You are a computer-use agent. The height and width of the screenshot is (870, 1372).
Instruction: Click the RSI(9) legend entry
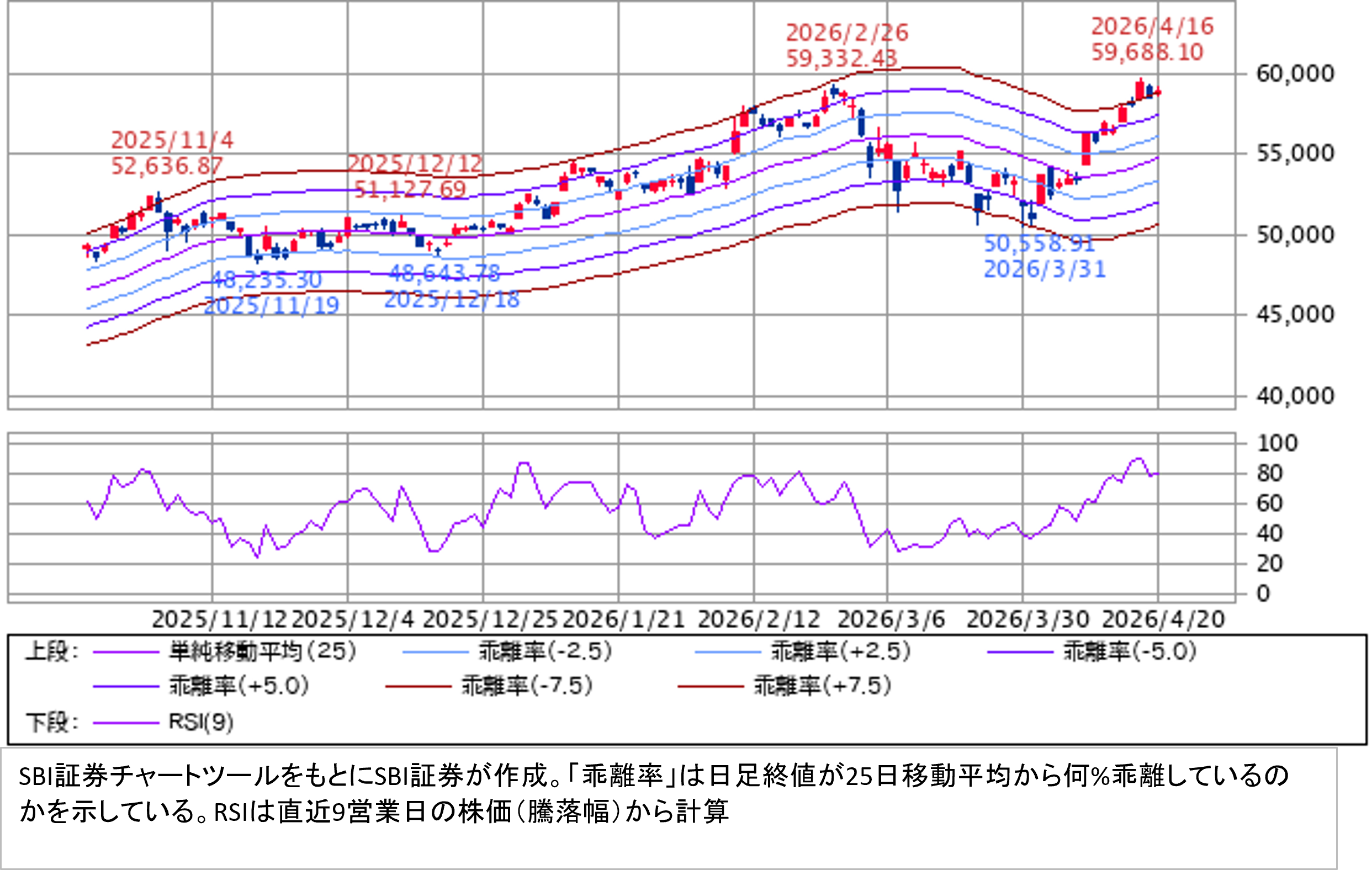[x=201, y=723]
